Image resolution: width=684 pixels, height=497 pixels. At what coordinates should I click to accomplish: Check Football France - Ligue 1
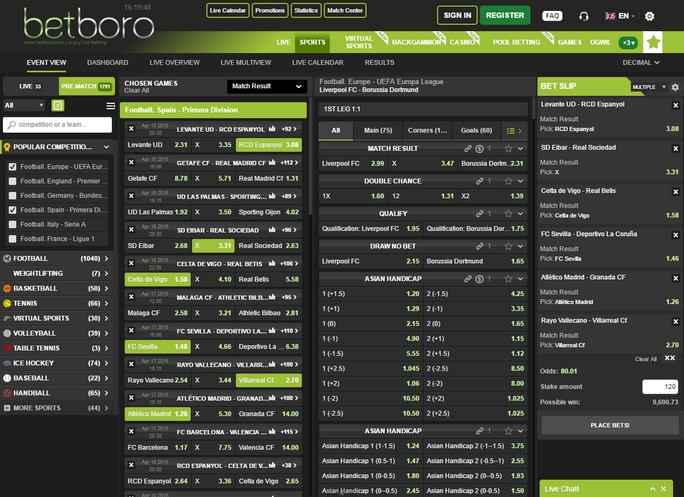pyautogui.click(x=13, y=239)
